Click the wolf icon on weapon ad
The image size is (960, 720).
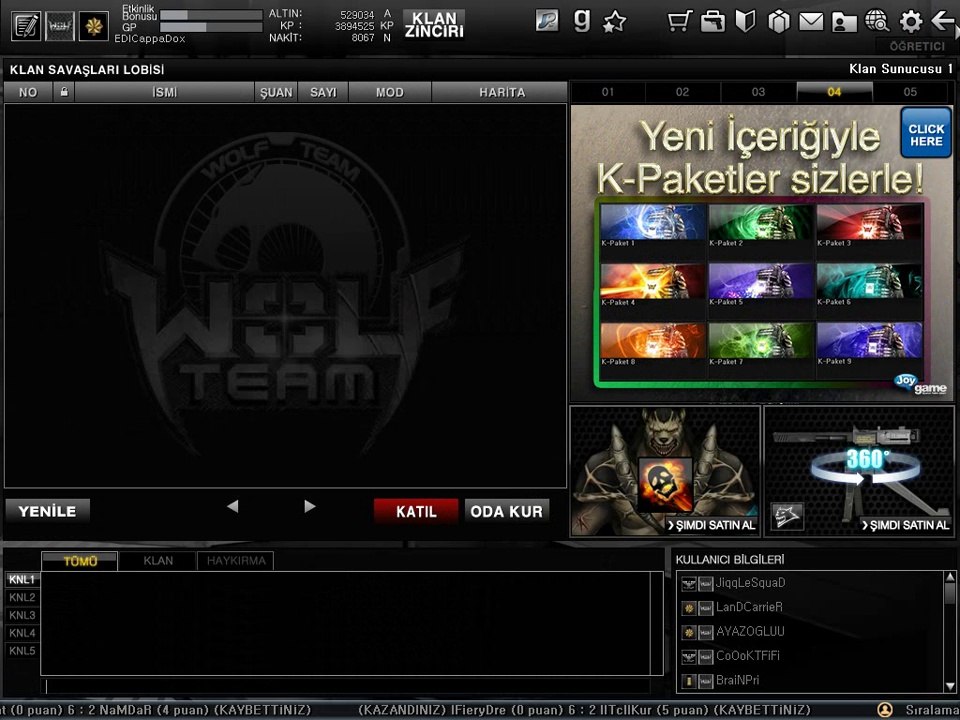787,516
